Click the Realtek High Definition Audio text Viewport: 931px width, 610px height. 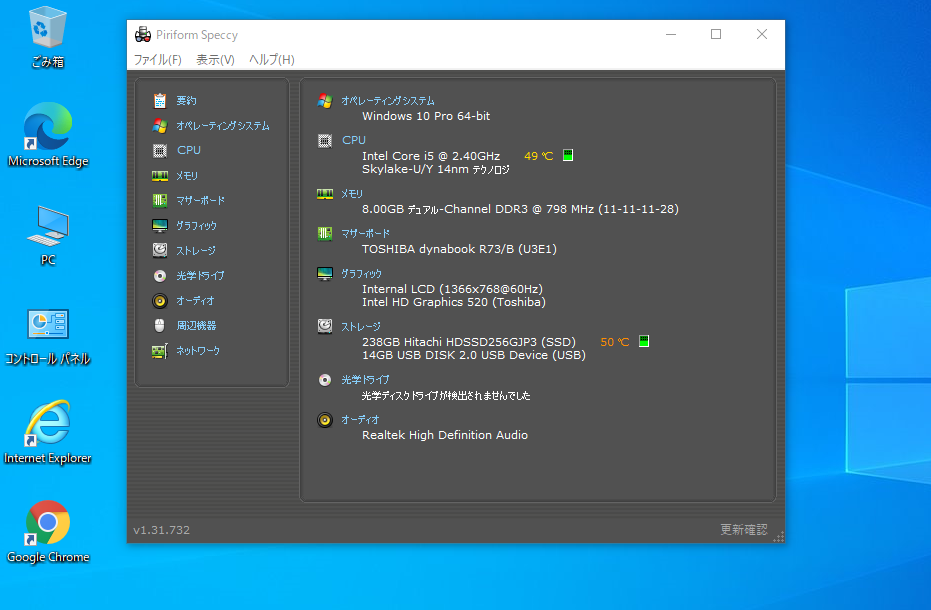445,435
